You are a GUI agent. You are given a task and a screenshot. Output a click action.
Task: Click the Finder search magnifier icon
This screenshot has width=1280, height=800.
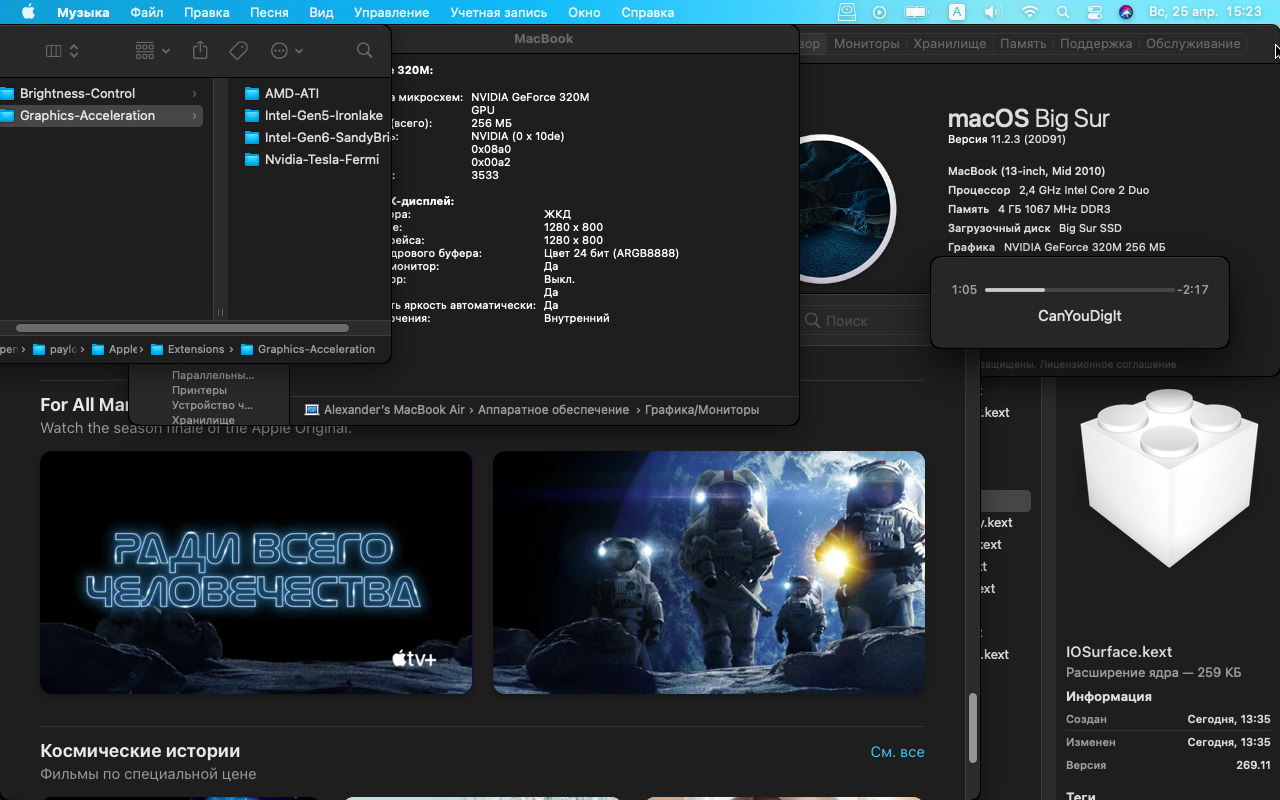pos(365,50)
